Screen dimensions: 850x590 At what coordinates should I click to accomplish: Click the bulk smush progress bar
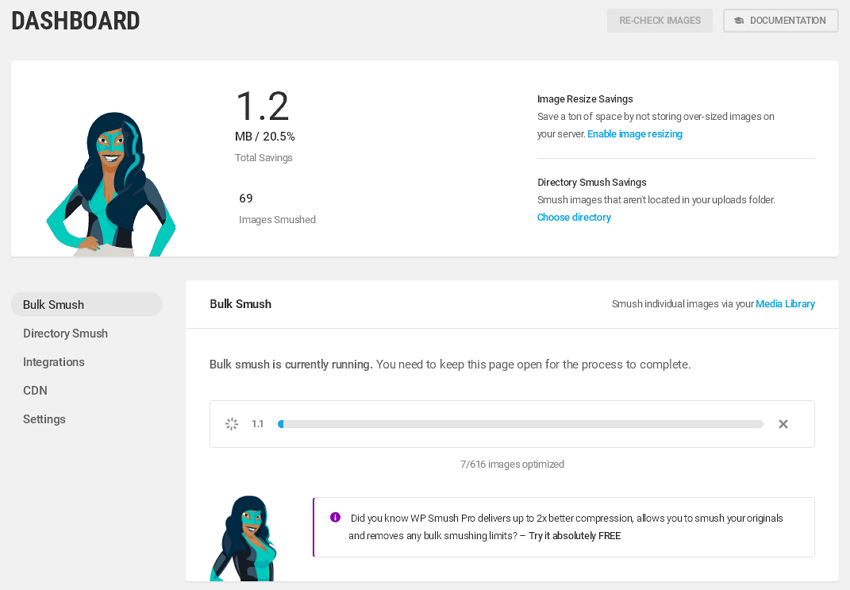[520, 424]
